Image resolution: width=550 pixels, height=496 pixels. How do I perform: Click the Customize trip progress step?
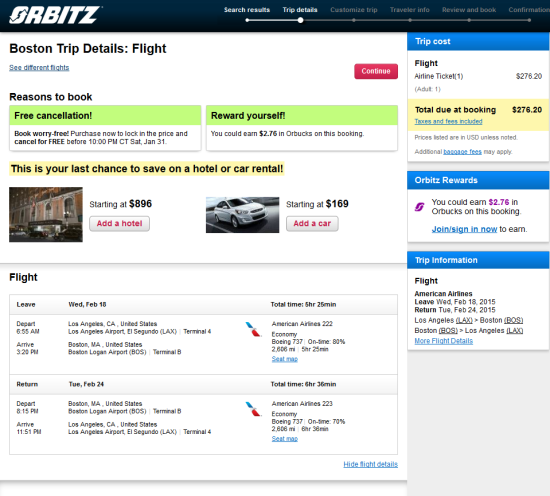click(354, 10)
